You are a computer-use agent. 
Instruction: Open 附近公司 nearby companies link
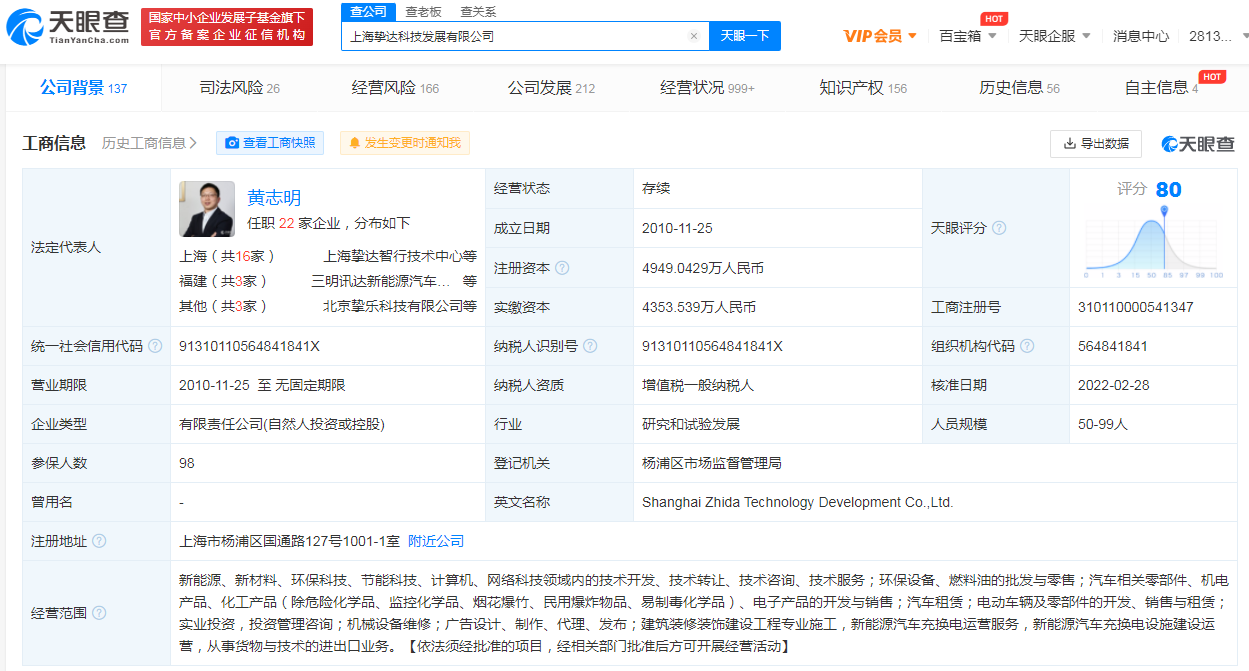pos(436,541)
